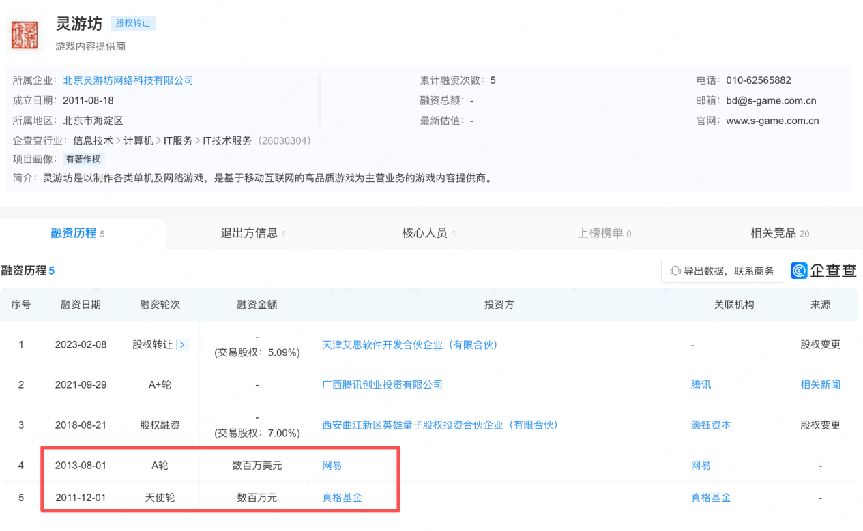This screenshot has height=531, width=863.
Task: Click the 融资轮次 column header
Action: (160, 304)
